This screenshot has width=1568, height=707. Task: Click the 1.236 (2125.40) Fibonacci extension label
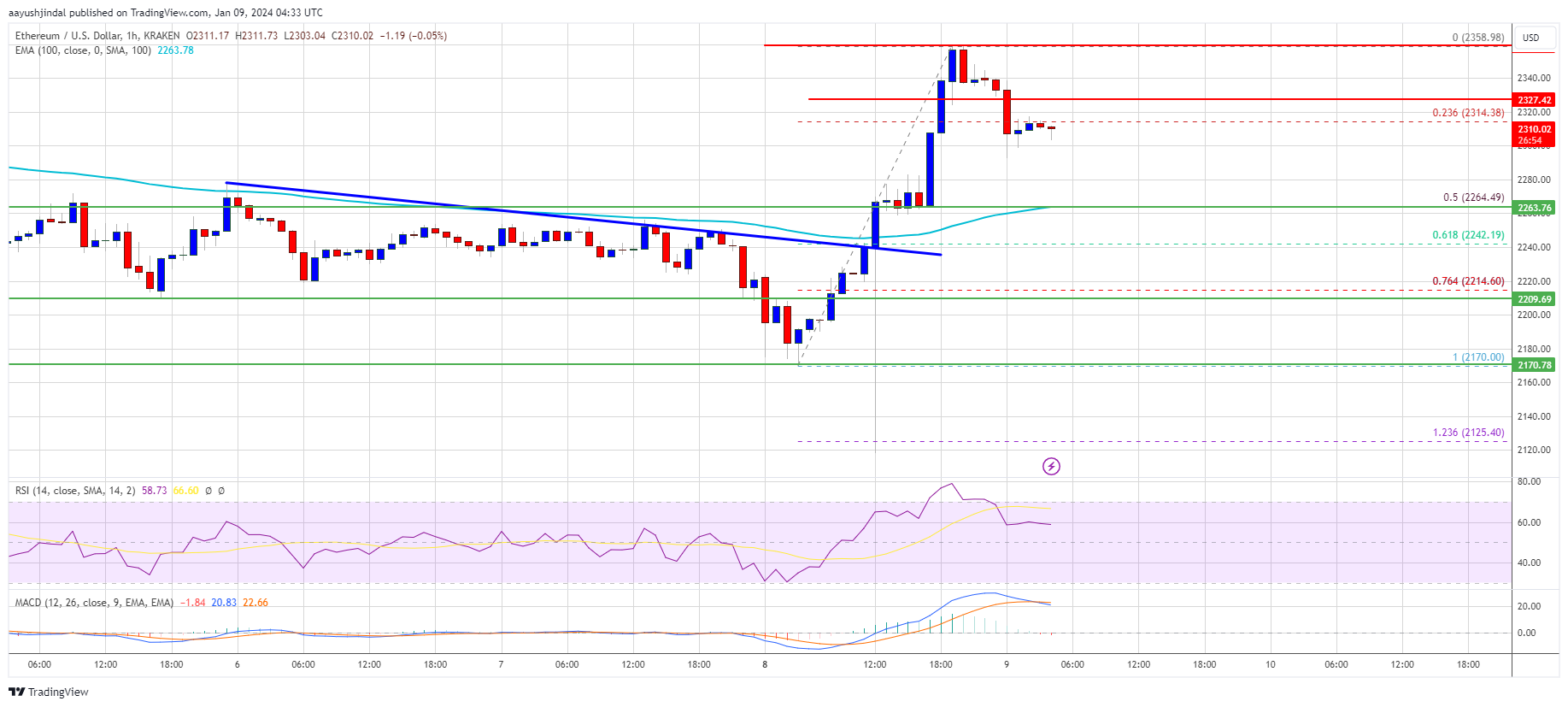point(1467,433)
